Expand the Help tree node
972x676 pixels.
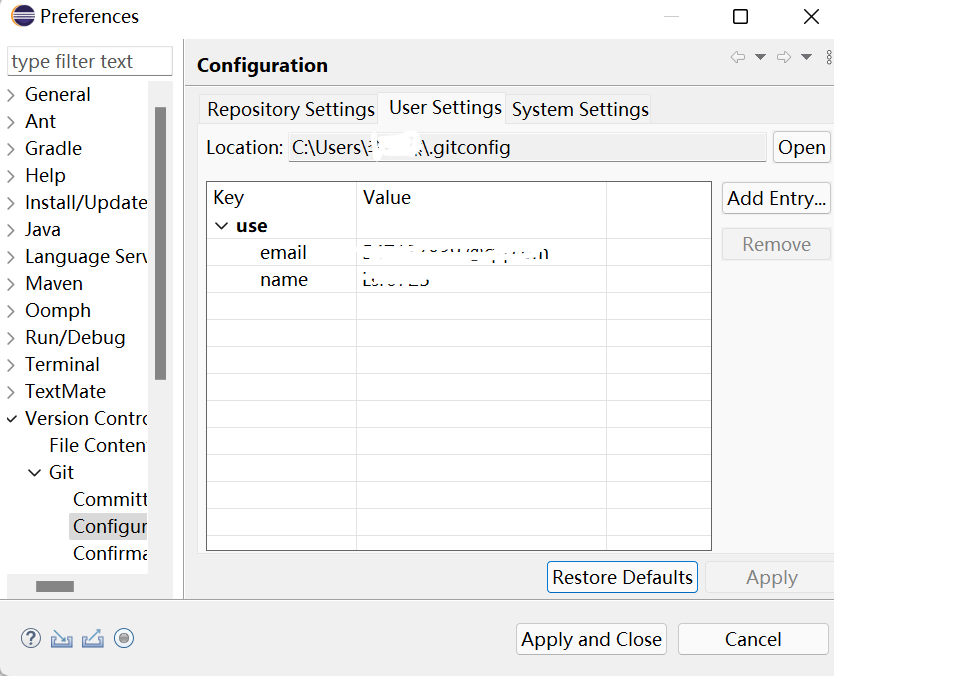(x=11, y=176)
